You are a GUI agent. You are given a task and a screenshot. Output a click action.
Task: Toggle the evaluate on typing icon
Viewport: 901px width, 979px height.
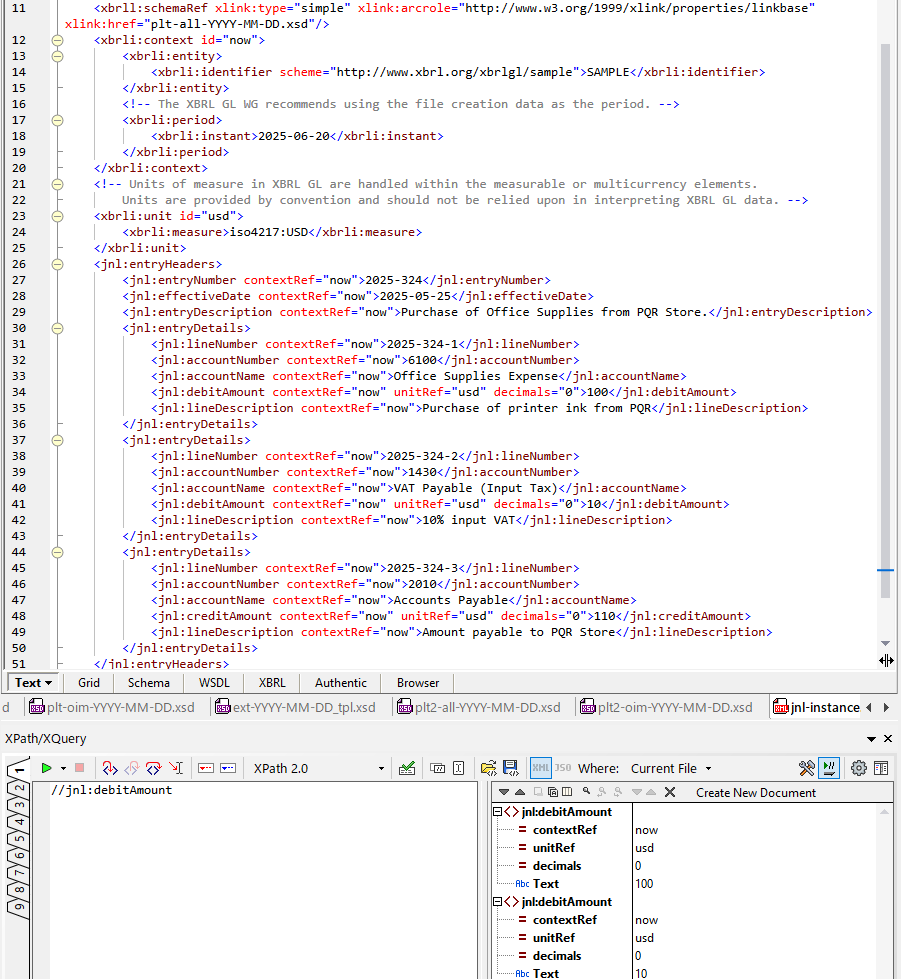829,768
